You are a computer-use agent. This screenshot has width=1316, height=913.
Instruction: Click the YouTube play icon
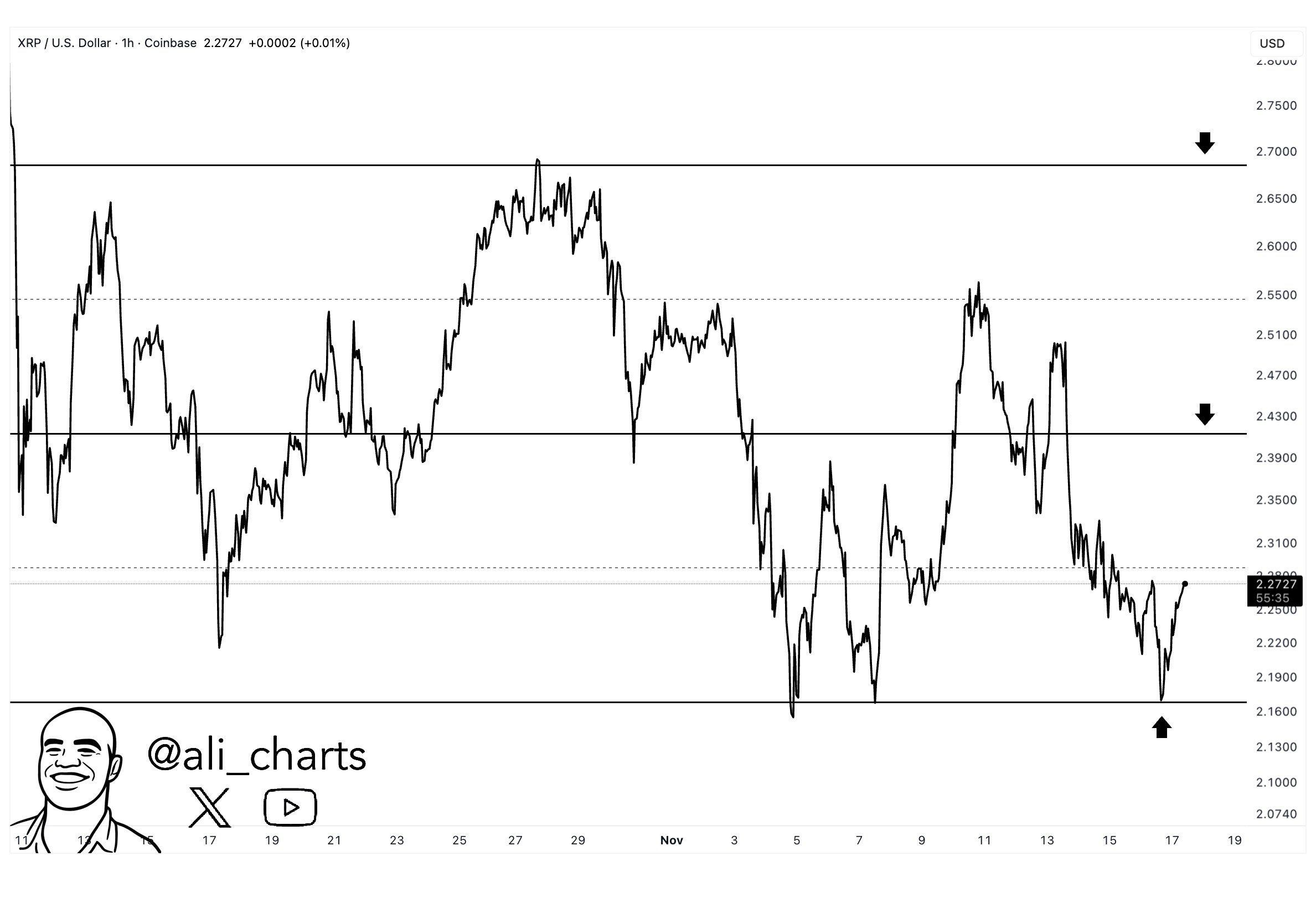(x=290, y=807)
